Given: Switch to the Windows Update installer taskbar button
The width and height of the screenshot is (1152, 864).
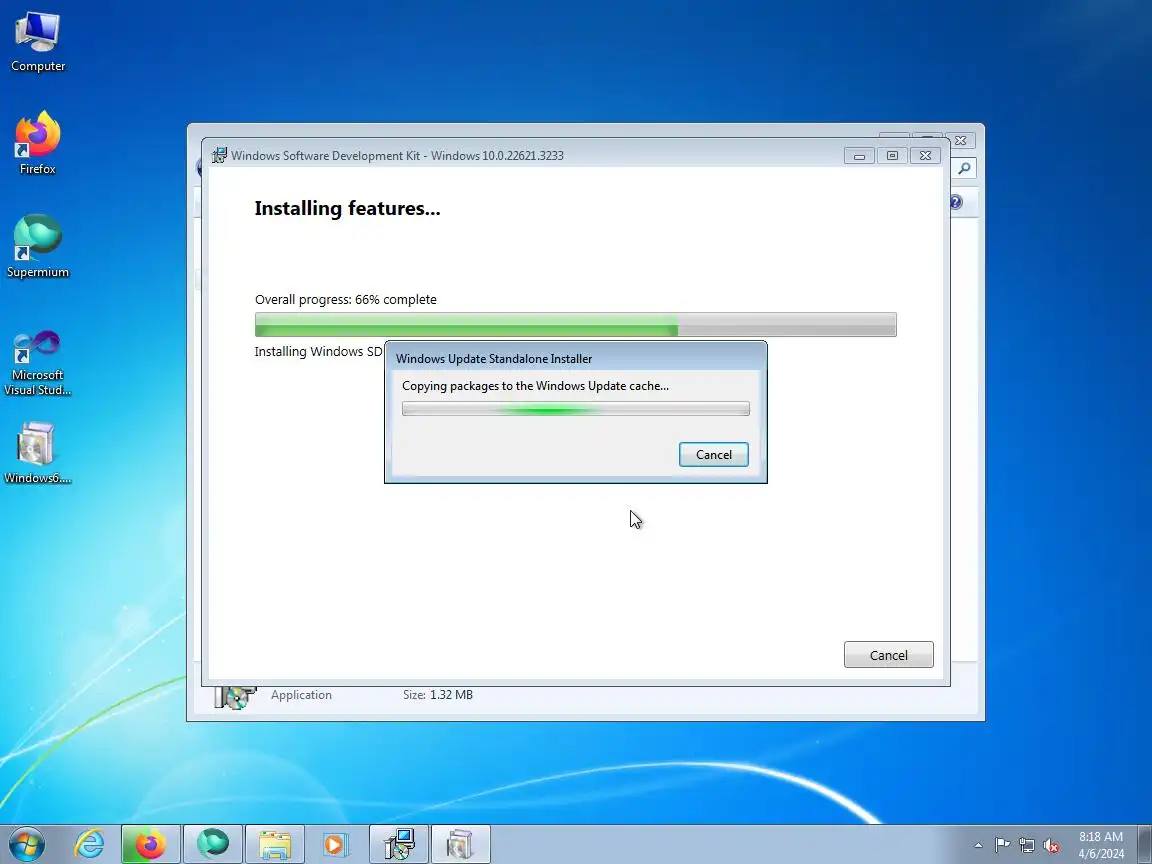Looking at the screenshot, I should [461, 844].
